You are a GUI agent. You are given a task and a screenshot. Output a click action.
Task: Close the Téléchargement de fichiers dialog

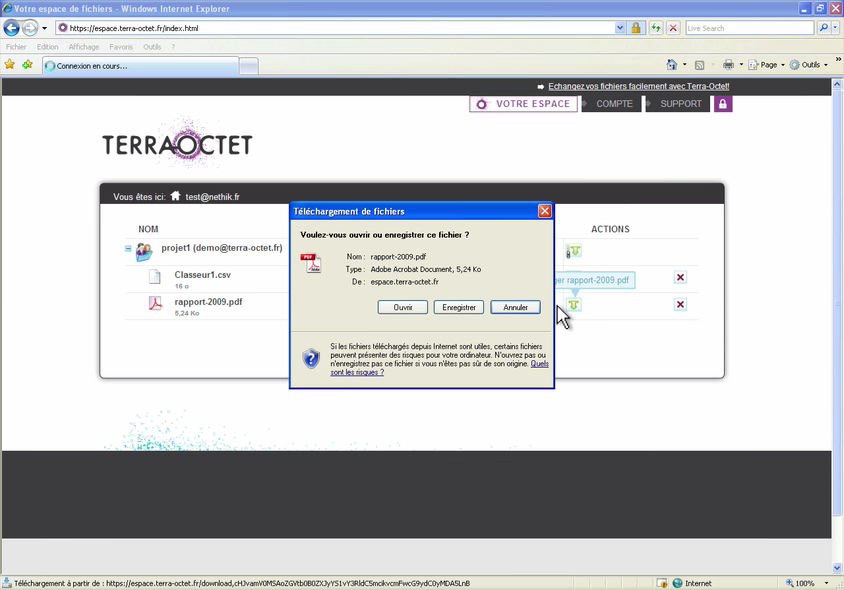pyautogui.click(x=545, y=211)
